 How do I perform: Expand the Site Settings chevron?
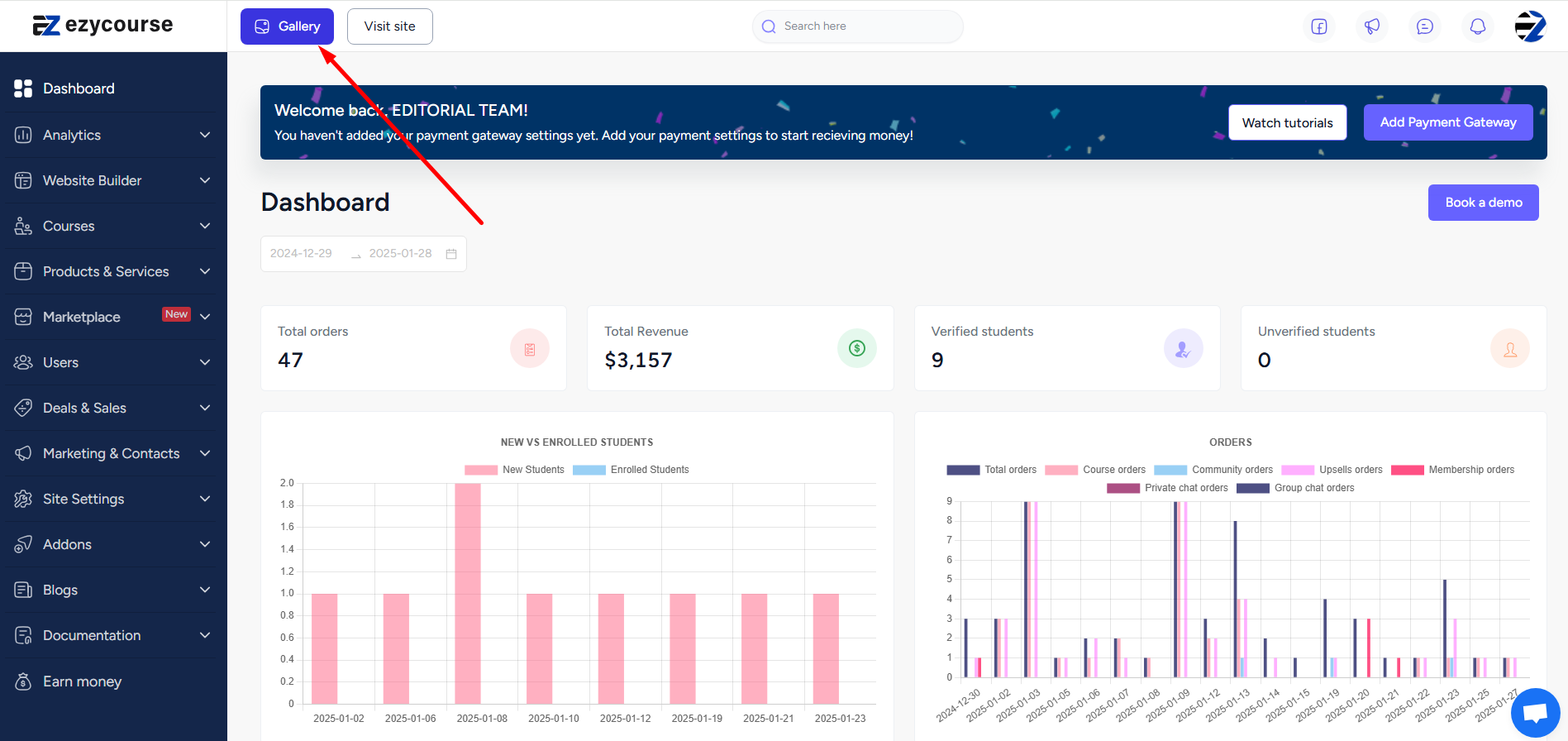click(x=205, y=499)
